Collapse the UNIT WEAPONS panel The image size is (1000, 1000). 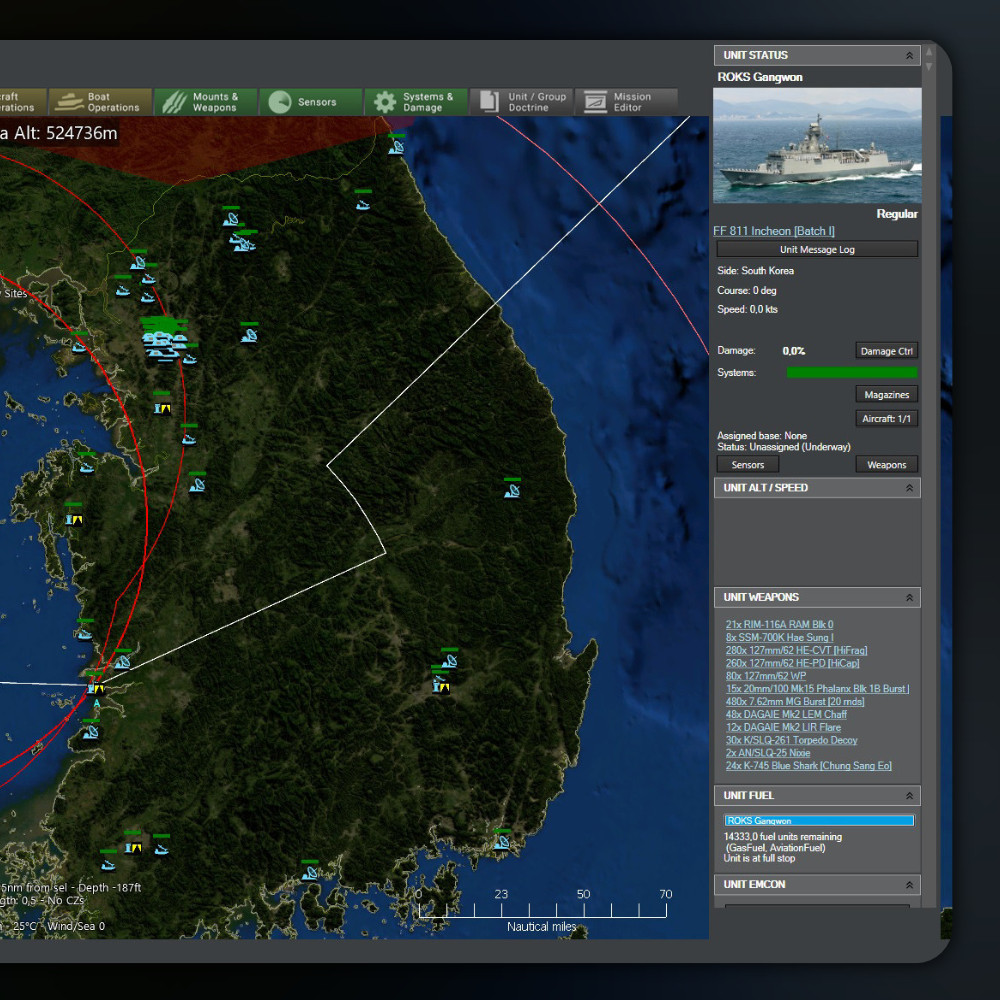(x=909, y=598)
